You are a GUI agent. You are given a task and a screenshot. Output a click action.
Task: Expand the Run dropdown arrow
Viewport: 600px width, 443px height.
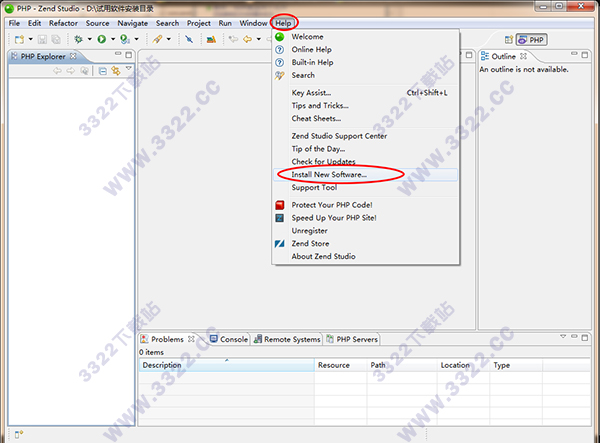point(113,39)
